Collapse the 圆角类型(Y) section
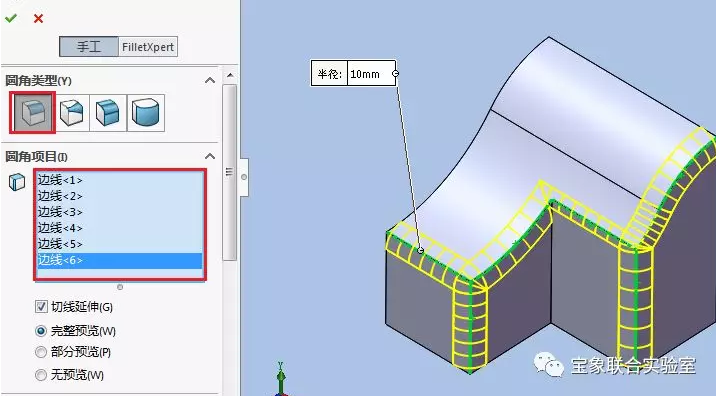Viewport: 716px width, 396px height. [x=210, y=81]
